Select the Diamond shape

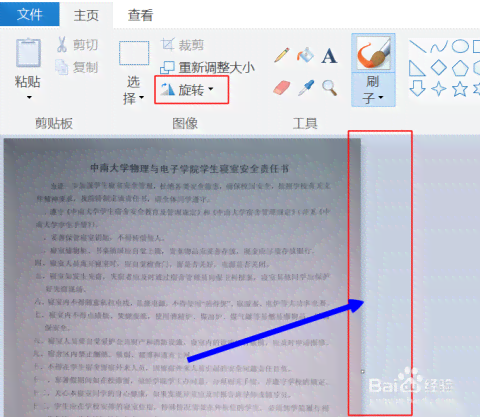pyautogui.click(x=439, y=68)
